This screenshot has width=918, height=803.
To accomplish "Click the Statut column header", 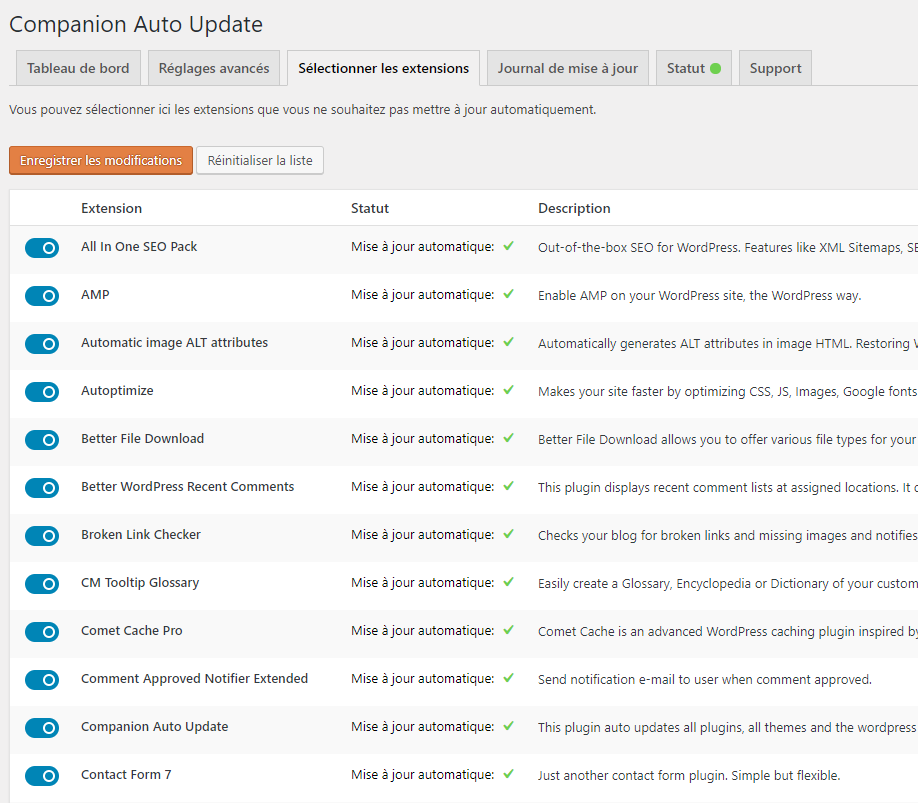I will click(x=369, y=208).
